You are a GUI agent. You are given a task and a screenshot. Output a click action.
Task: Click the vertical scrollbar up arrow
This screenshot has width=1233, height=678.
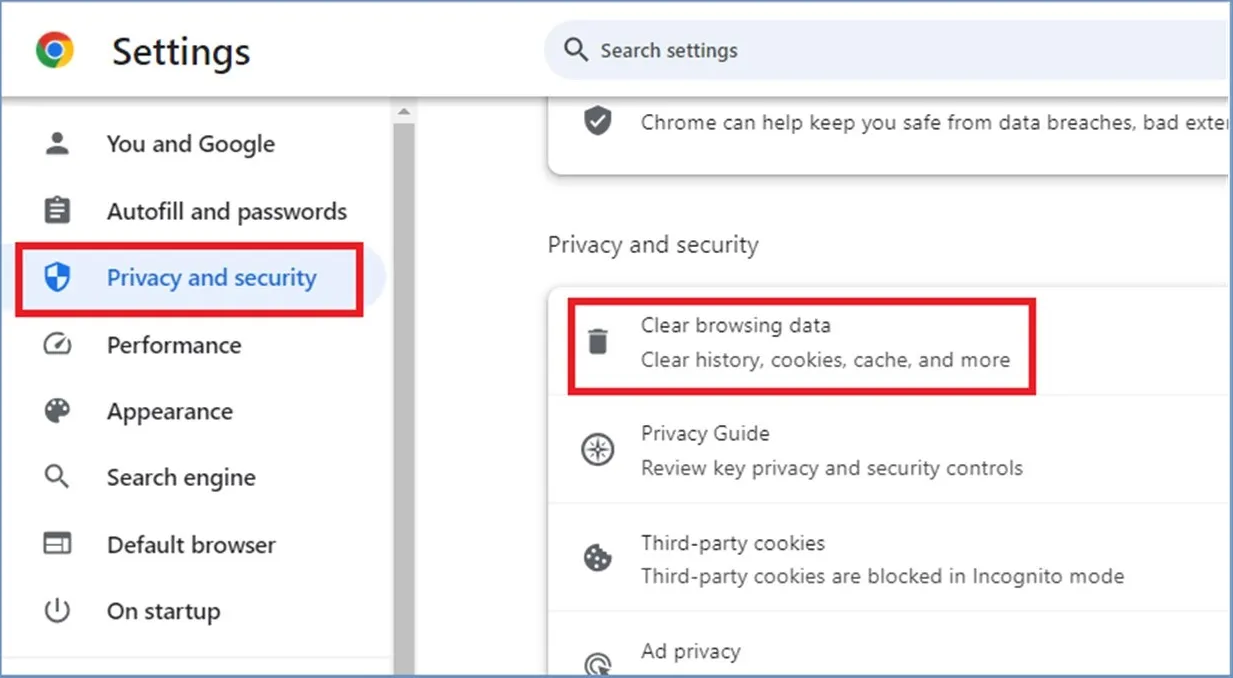click(405, 111)
